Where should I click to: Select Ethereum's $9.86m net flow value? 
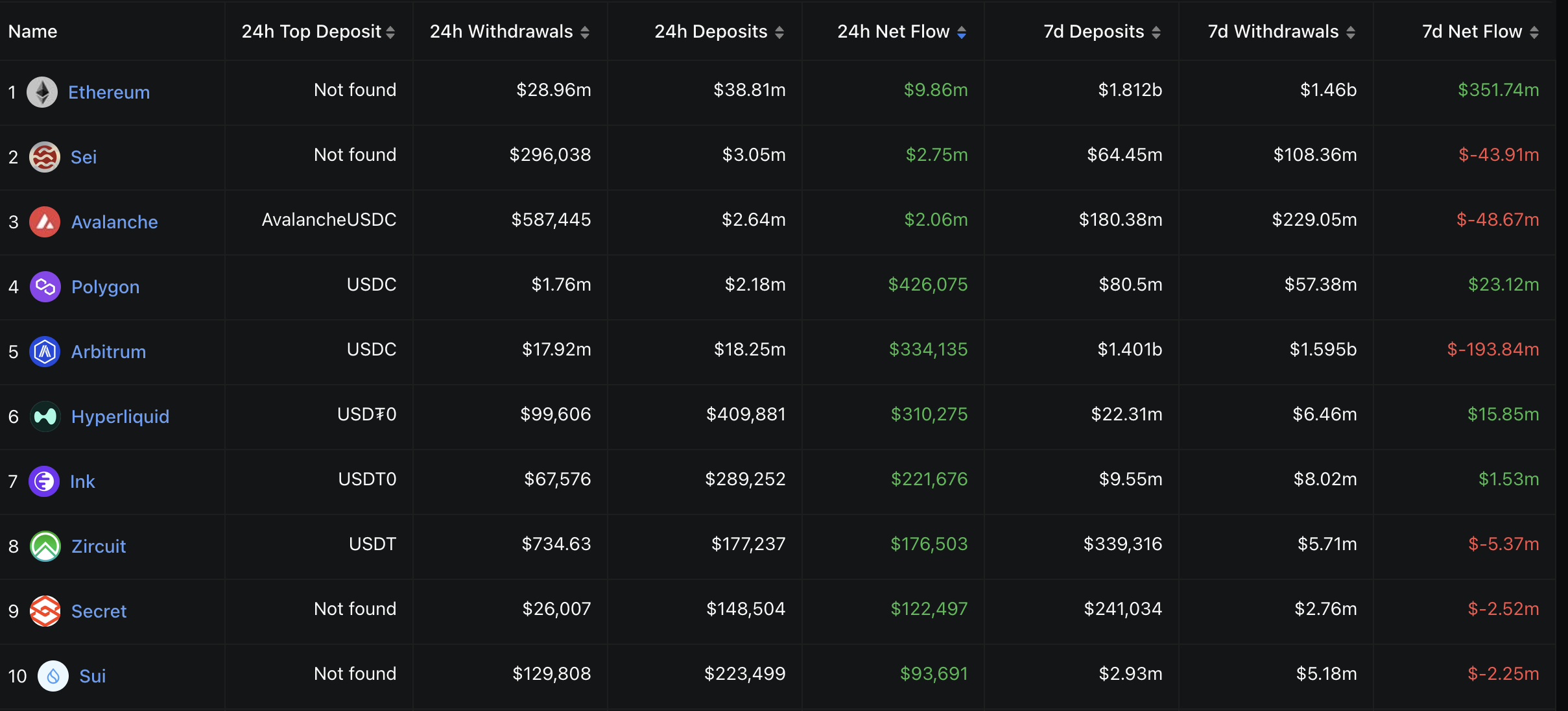coord(936,90)
